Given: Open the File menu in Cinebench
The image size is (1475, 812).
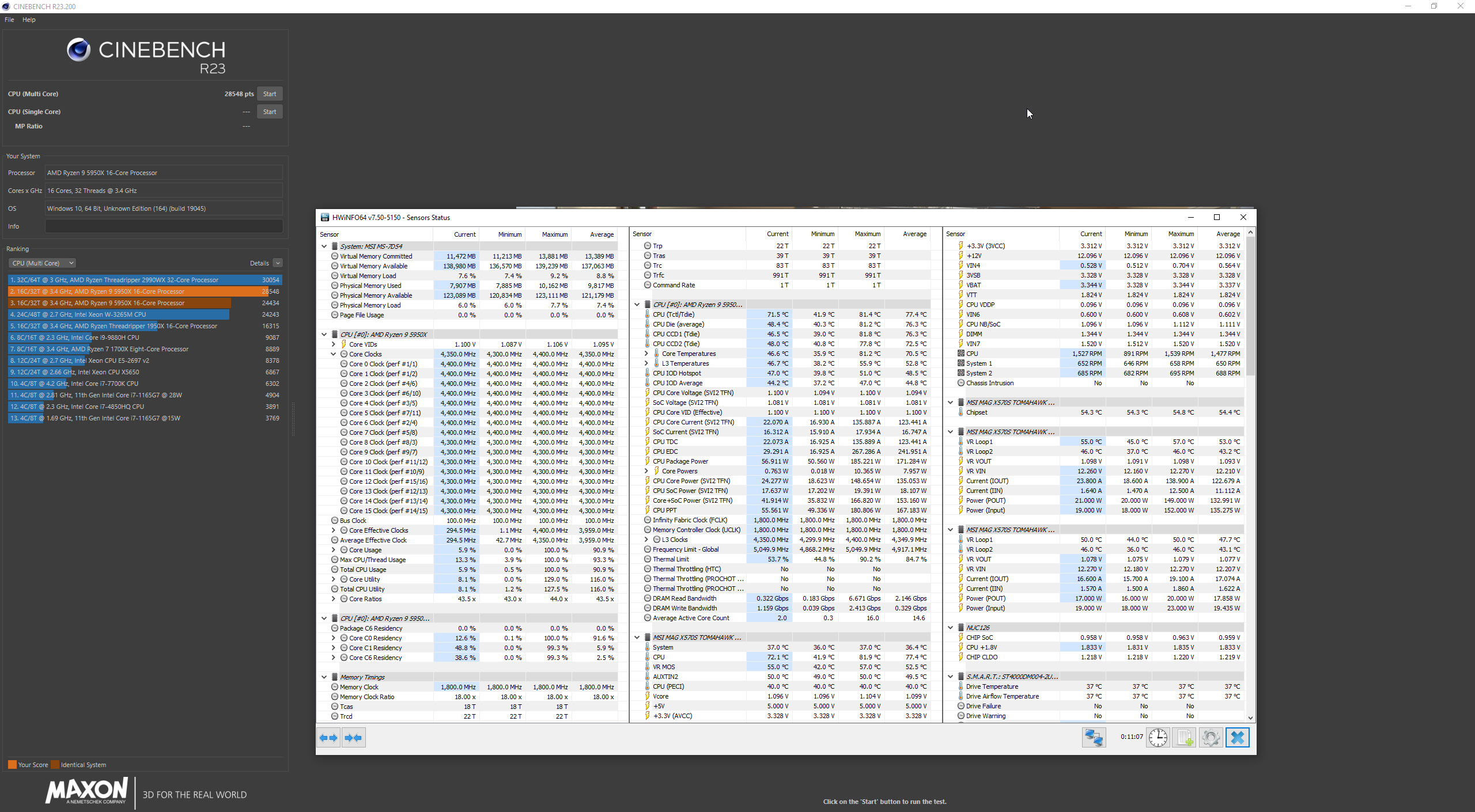Looking at the screenshot, I should (9, 20).
